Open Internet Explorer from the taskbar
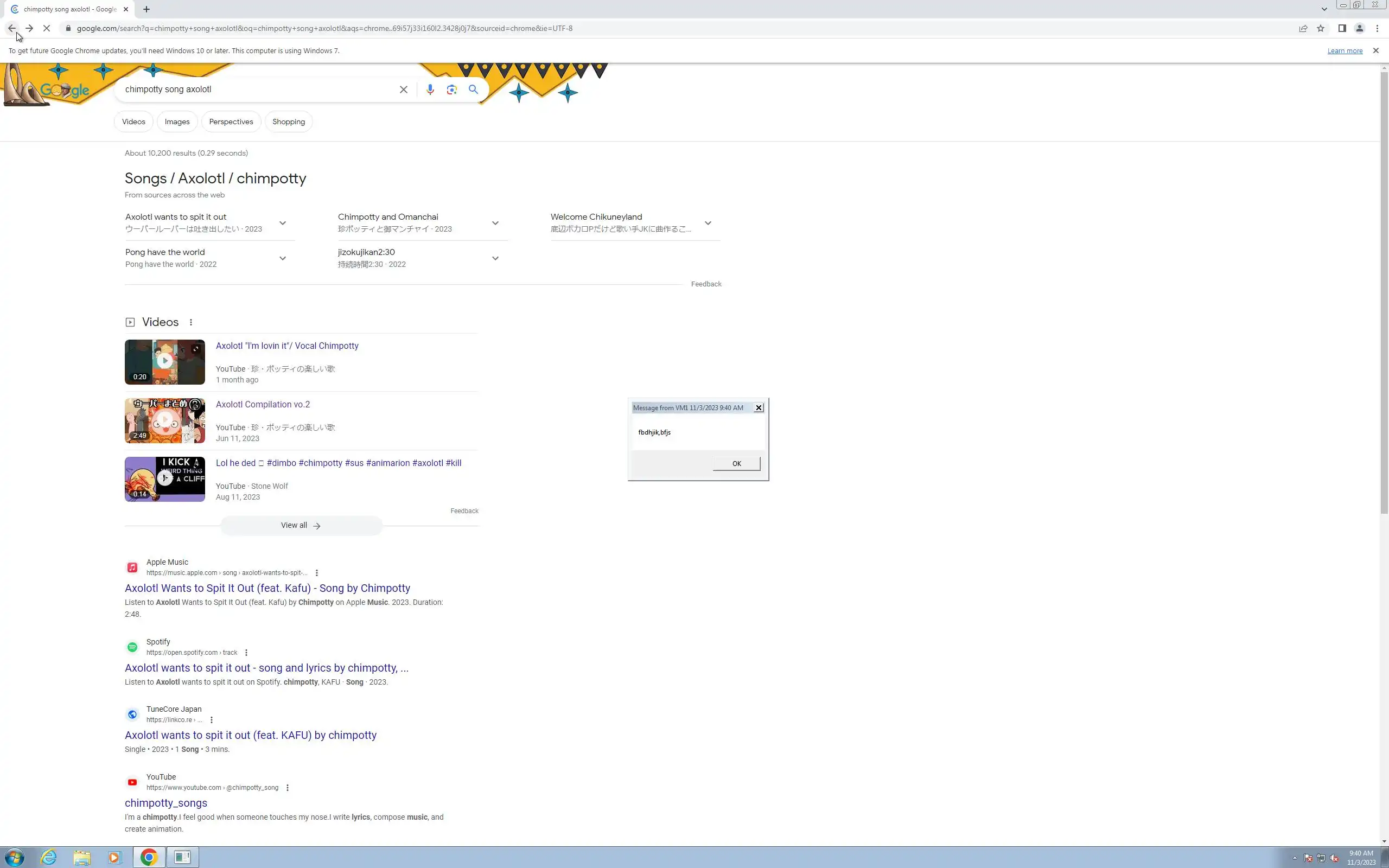Viewport: 1389px width, 868px height. click(49, 857)
